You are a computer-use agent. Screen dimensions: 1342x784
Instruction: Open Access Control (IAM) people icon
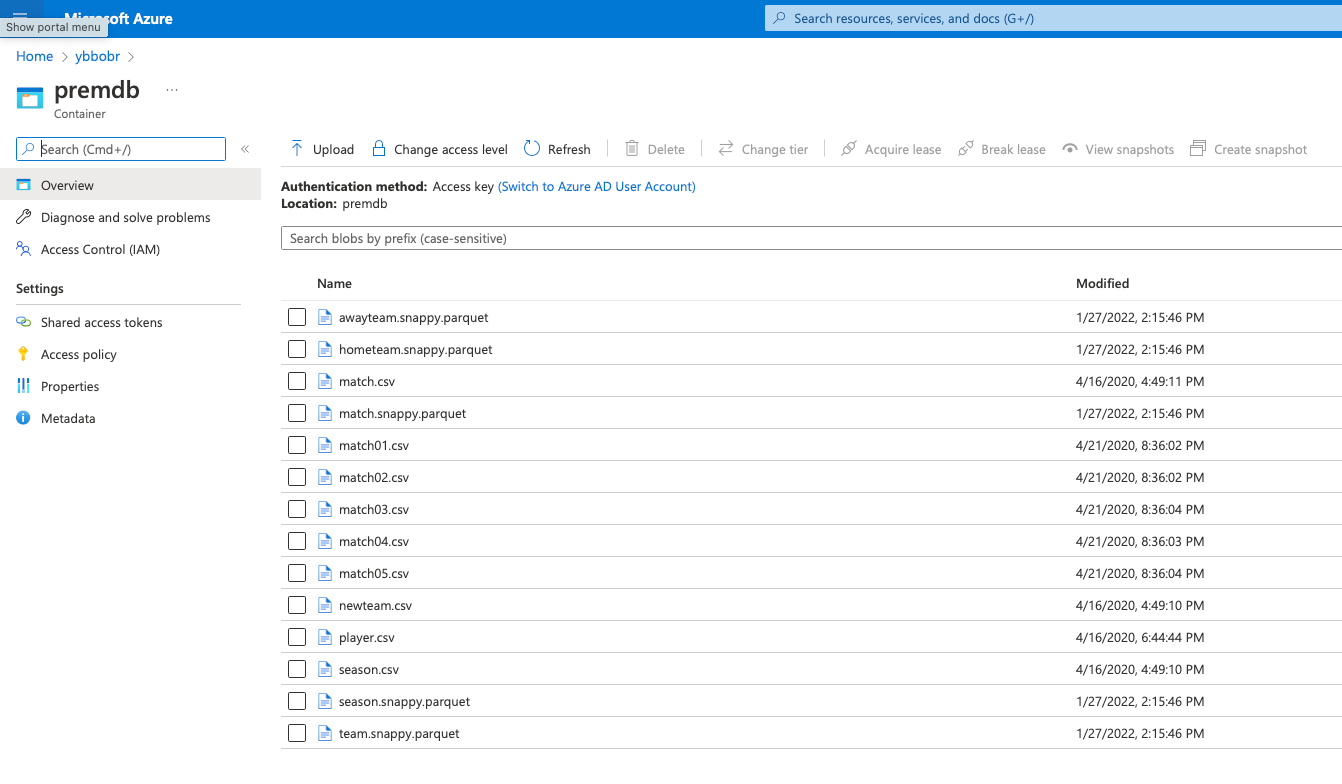coord(24,249)
